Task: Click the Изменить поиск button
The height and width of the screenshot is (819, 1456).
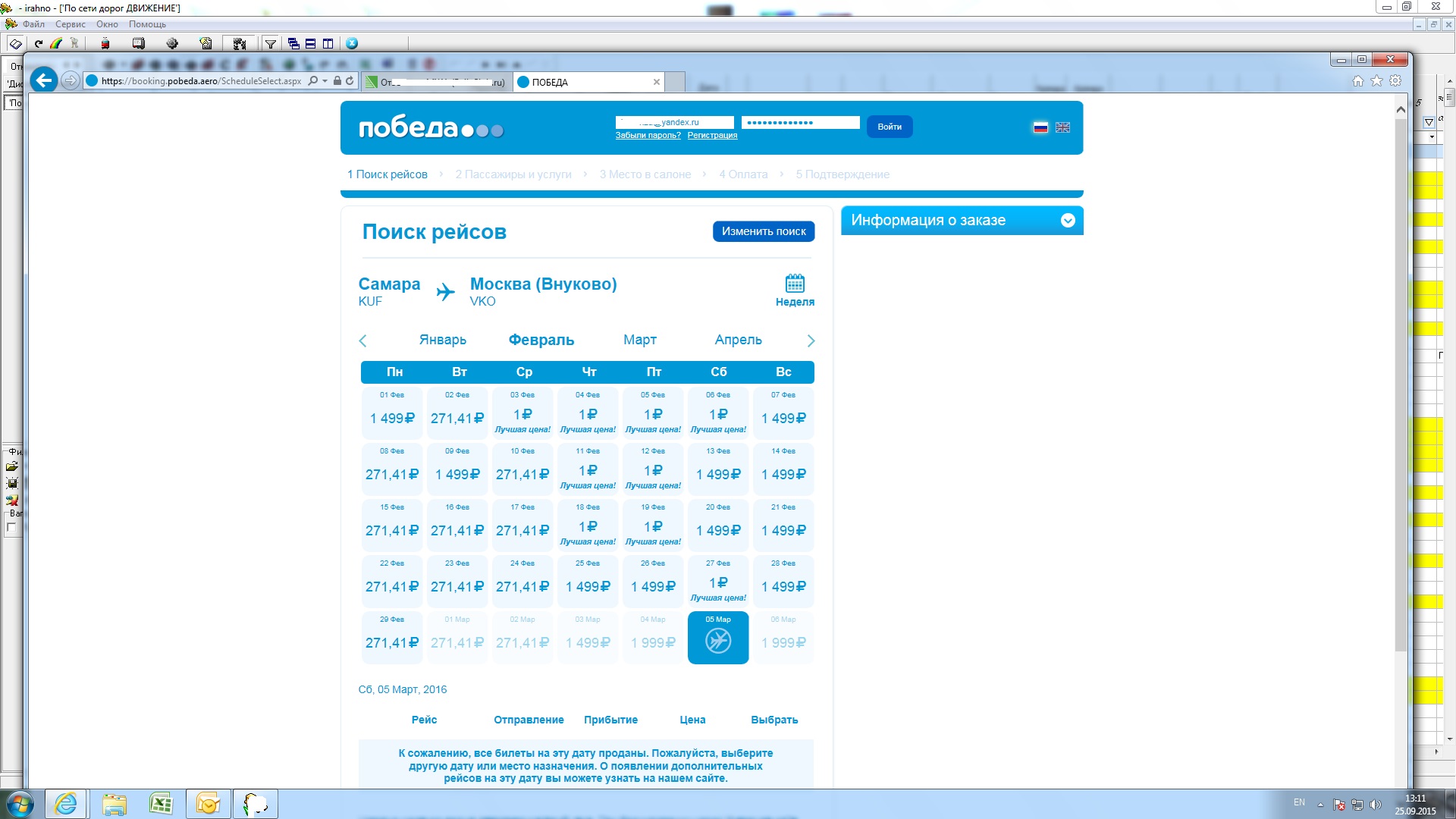Action: (764, 231)
